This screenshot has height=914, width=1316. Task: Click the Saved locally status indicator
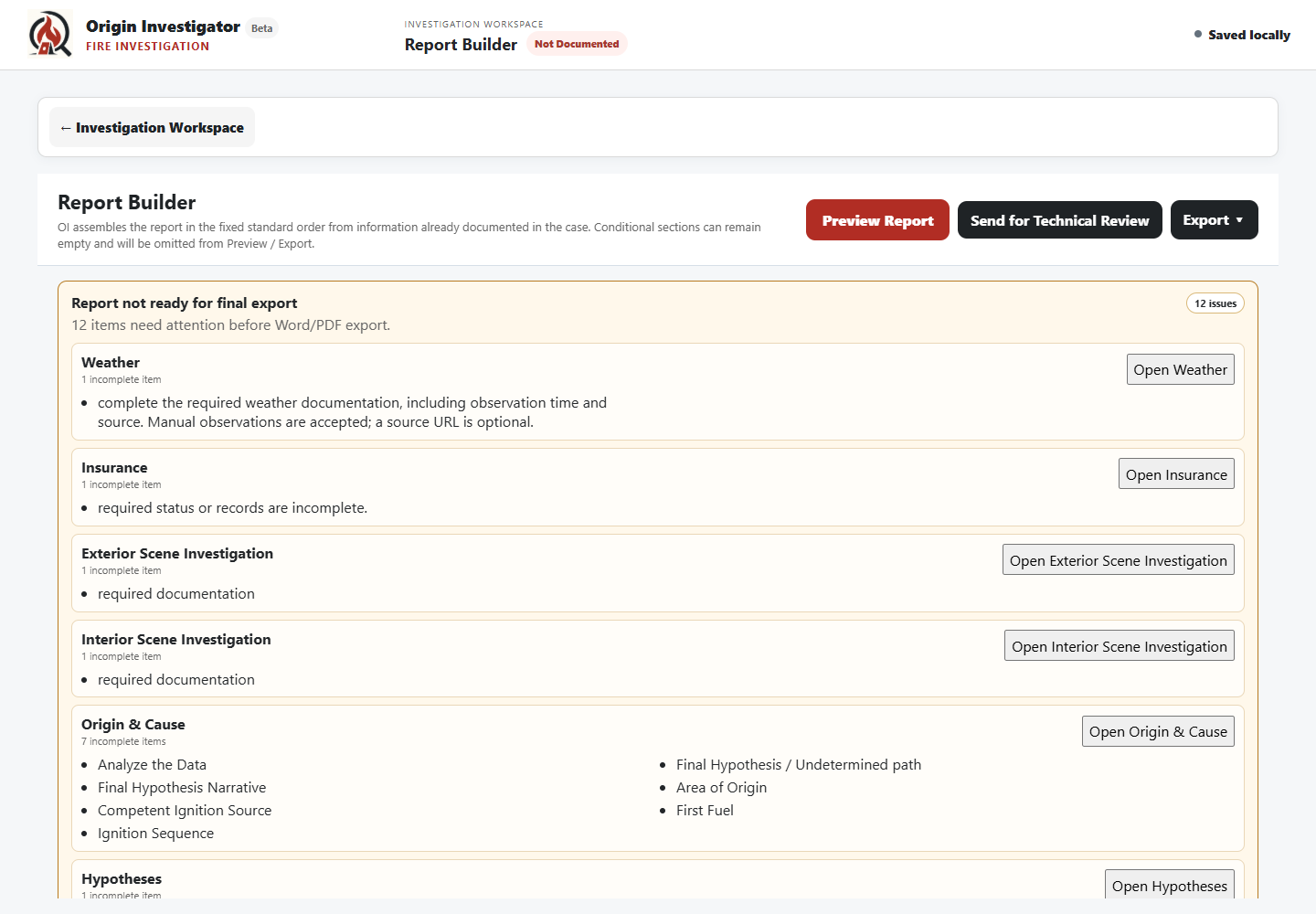[x=1242, y=35]
